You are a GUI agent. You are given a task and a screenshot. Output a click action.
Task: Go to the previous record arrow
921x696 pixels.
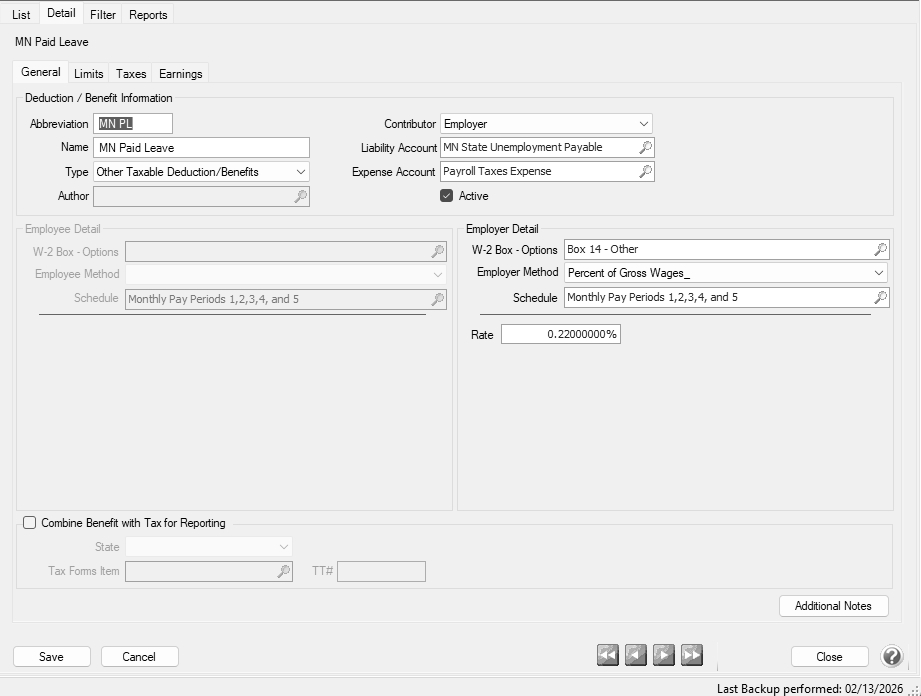[x=636, y=655]
